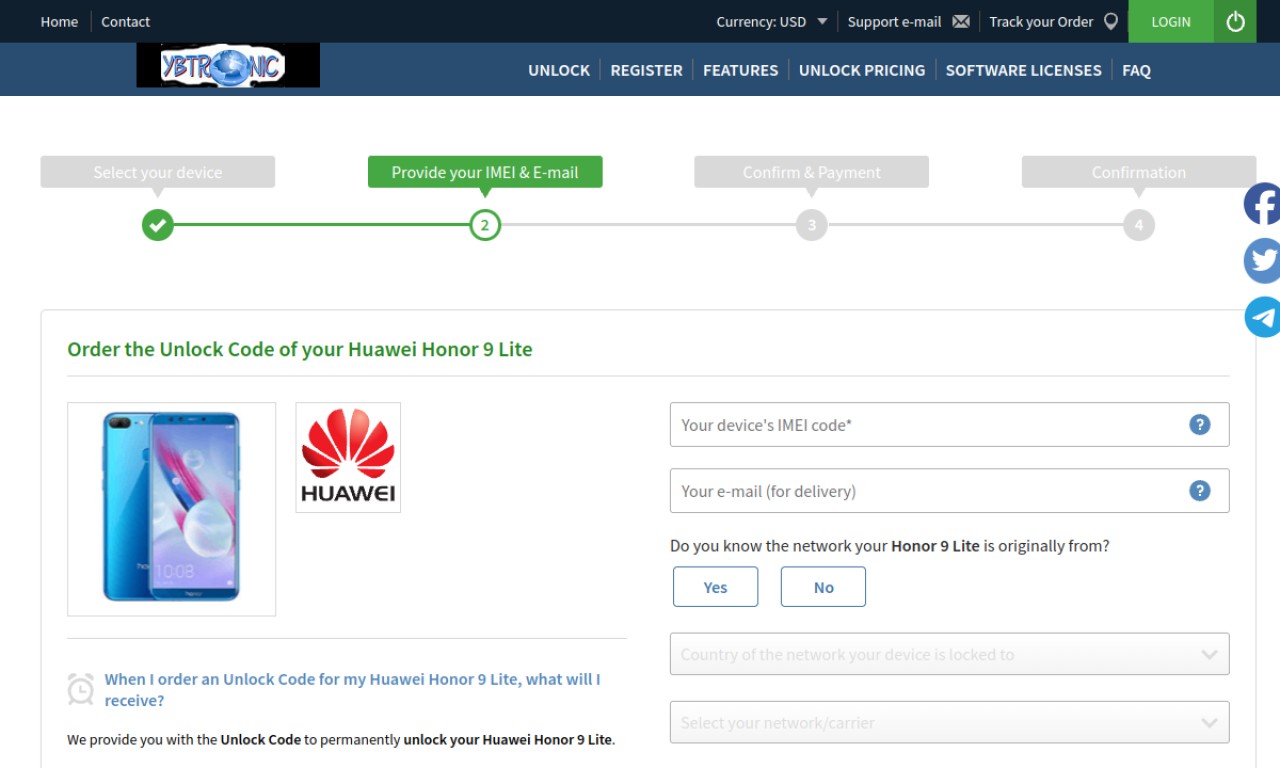The height and width of the screenshot is (768, 1280).
Task: Click the Confirmation step tab
Action: (x=1139, y=172)
